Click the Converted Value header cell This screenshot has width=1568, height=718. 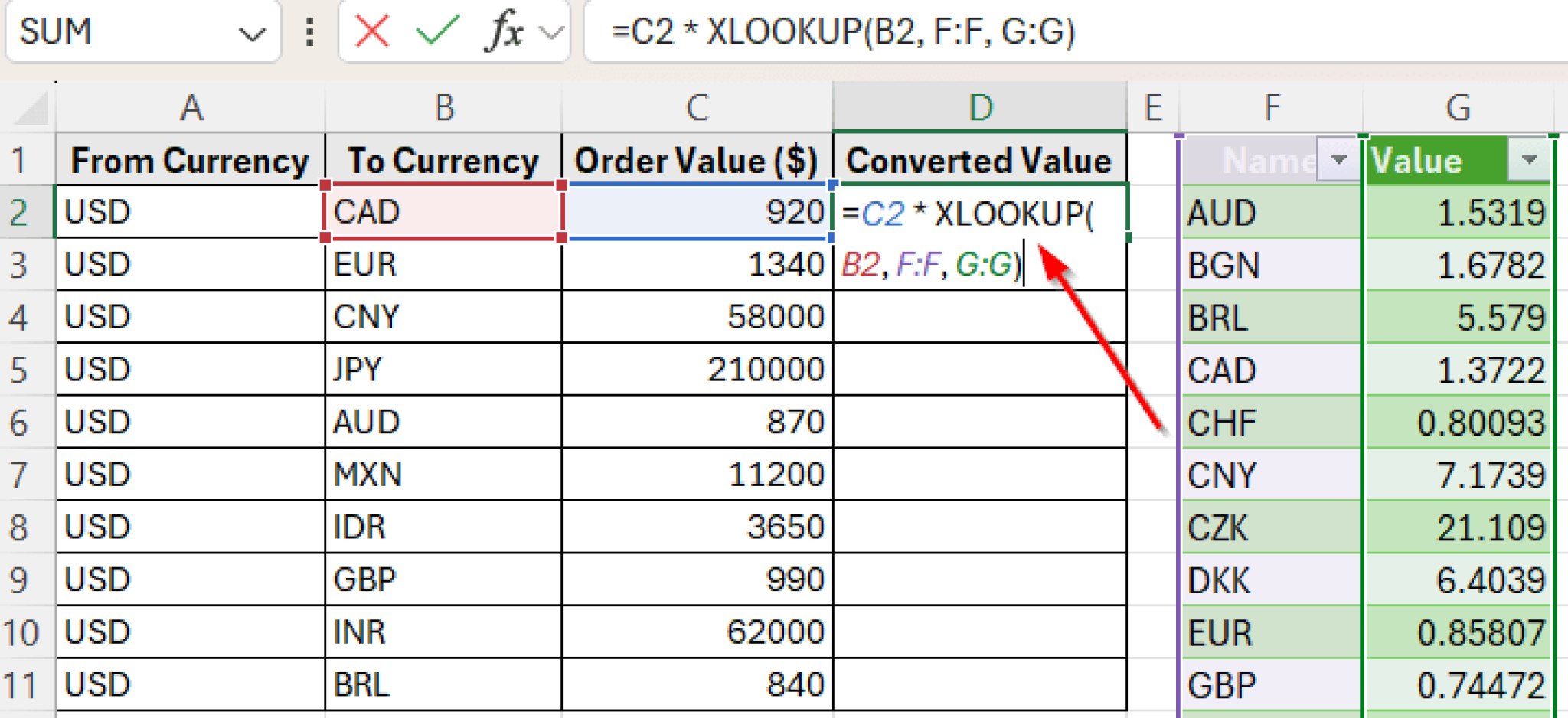pyautogui.click(x=978, y=160)
